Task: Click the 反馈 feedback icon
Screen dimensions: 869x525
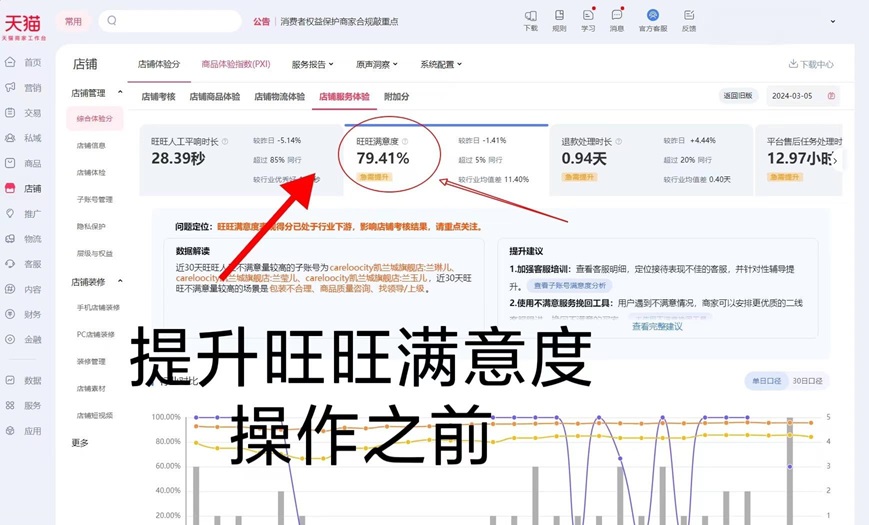Action: click(x=689, y=16)
